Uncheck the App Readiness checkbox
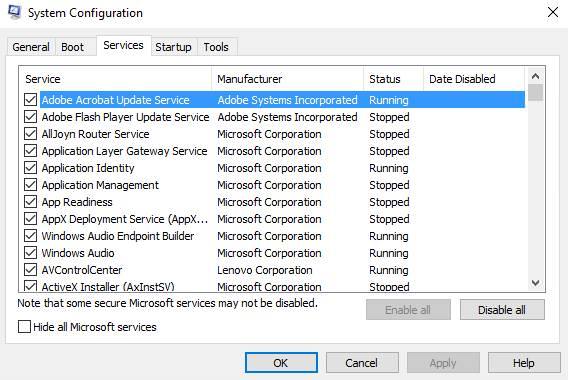This screenshot has width=568, height=380. [x=30, y=202]
